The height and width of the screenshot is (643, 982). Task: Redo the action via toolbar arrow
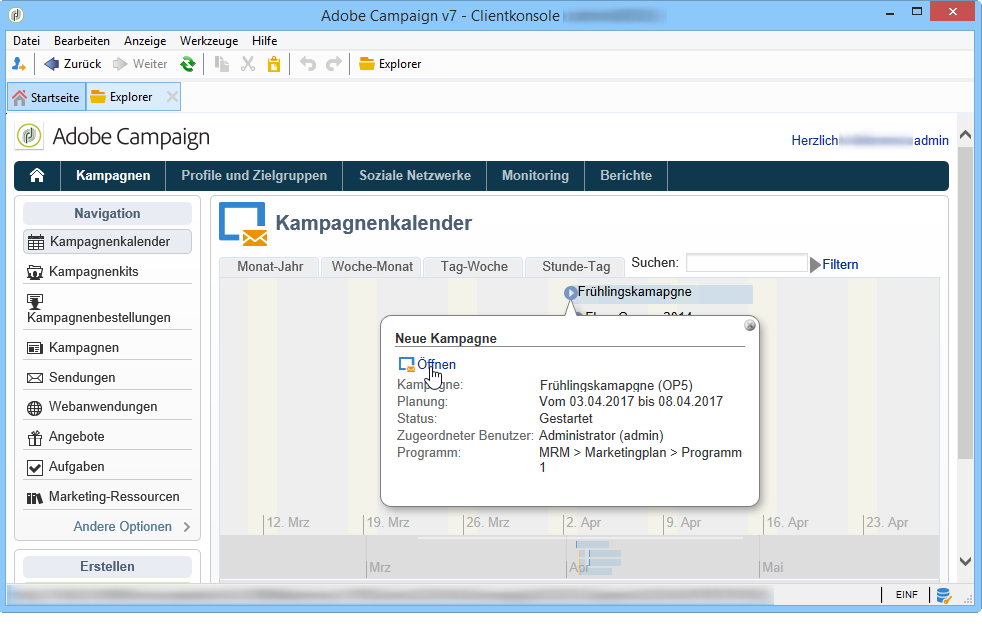[334, 64]
